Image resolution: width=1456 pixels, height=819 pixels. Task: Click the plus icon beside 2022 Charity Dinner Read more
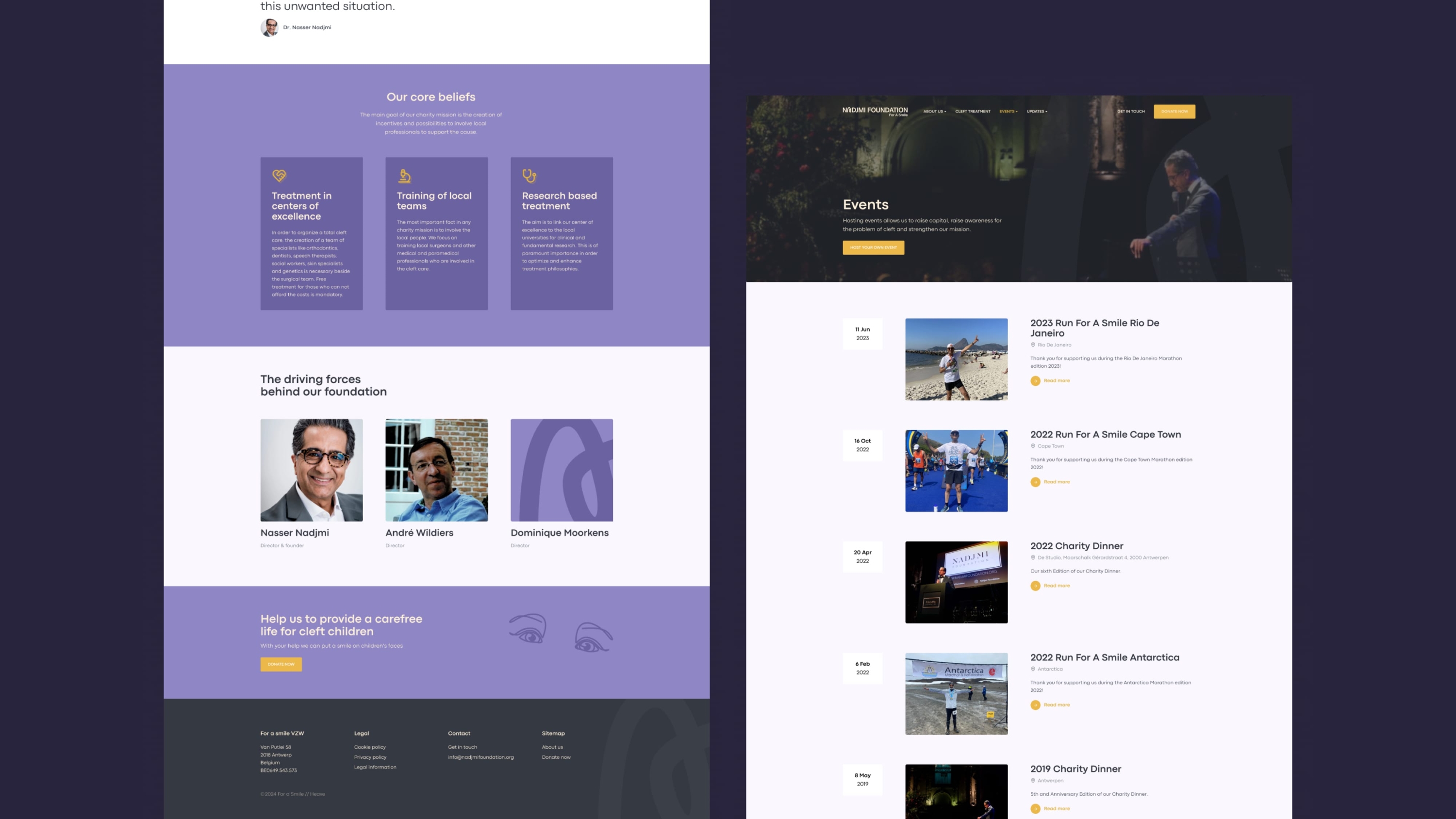[x=1035, y=586]
